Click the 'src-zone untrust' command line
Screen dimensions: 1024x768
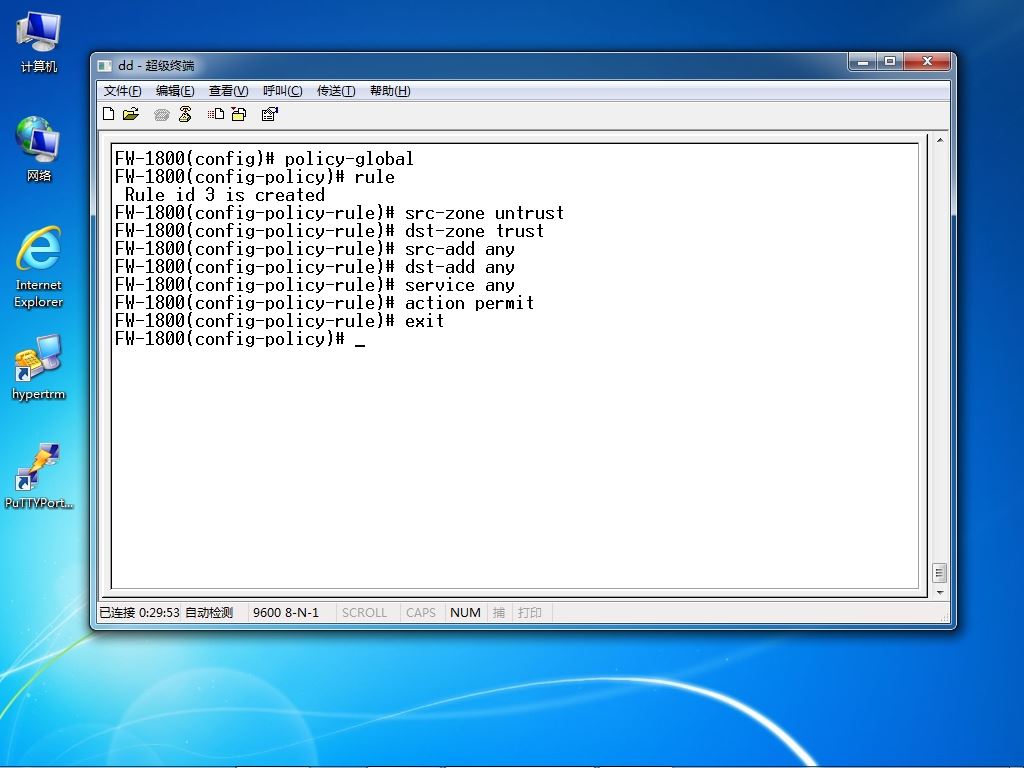click(339, 213)
